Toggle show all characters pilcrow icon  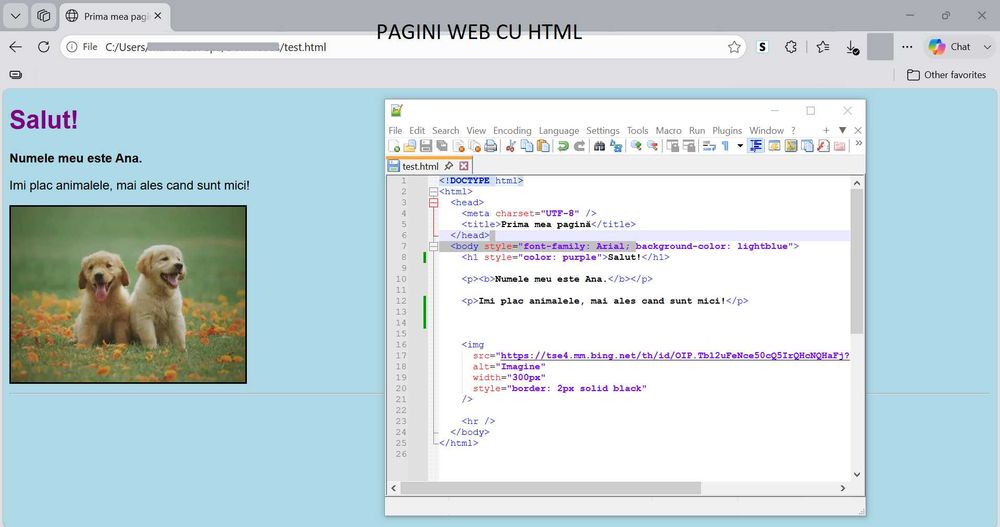(x=725, y=146)
